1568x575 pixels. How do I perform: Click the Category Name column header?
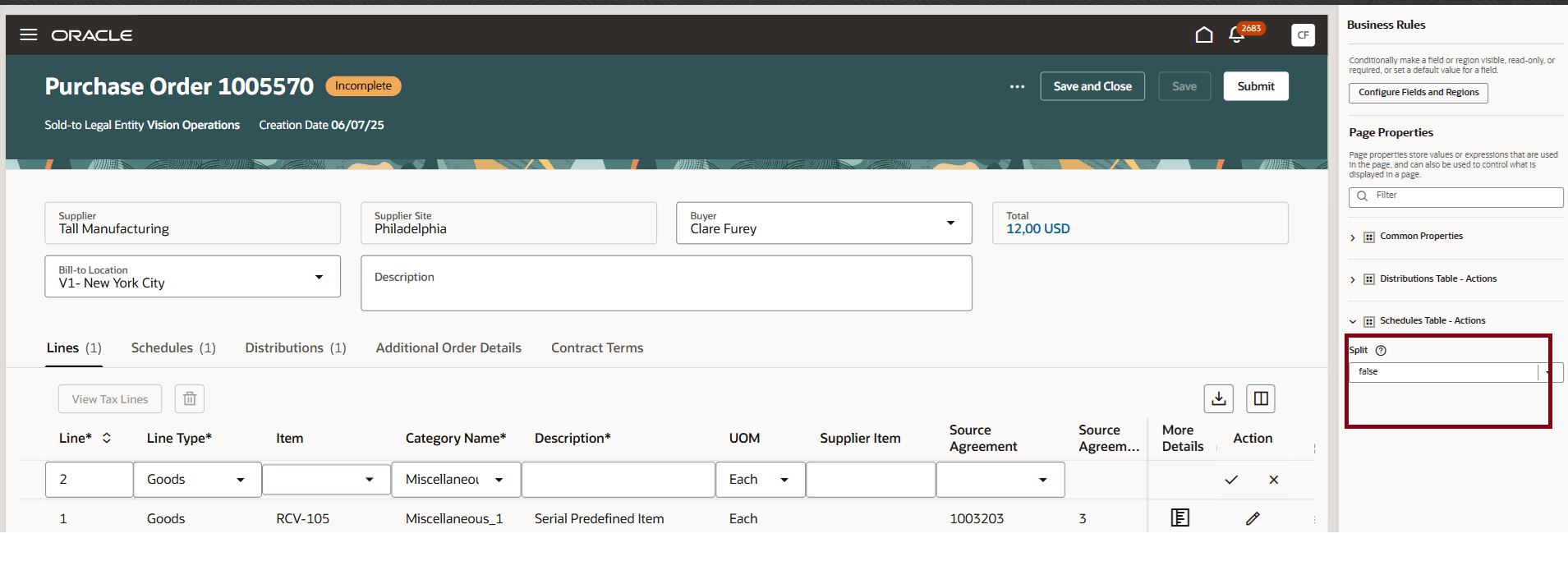456,439
